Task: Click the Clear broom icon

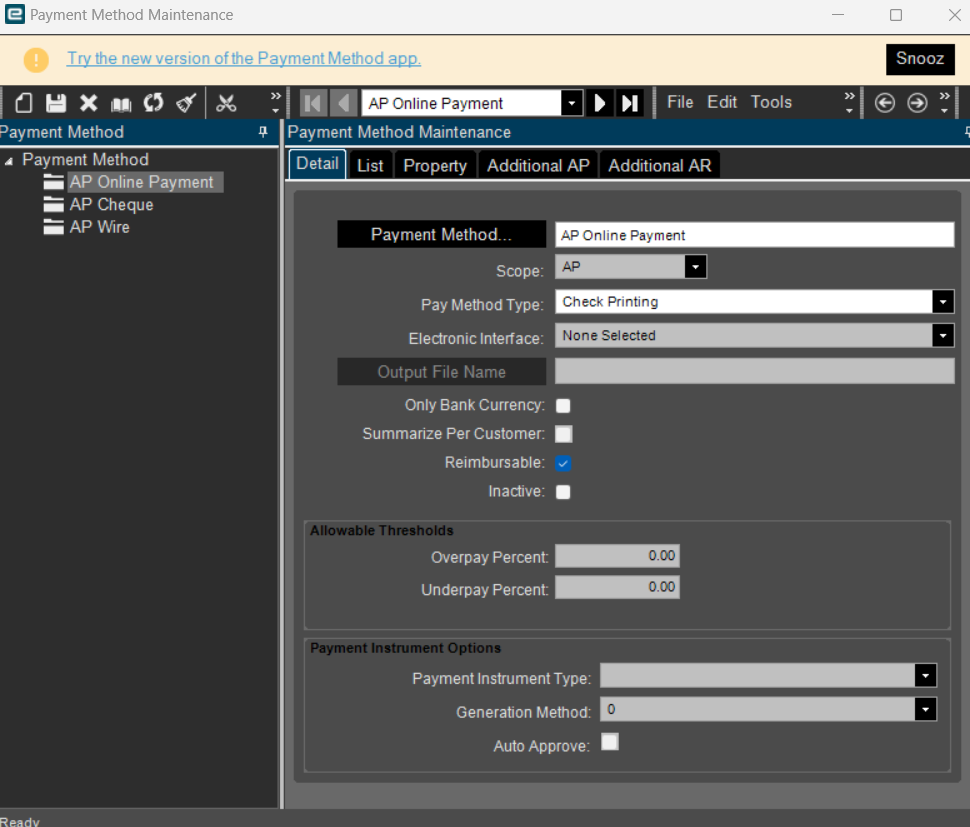Action: pyautogui.click(x=186, y=103)
